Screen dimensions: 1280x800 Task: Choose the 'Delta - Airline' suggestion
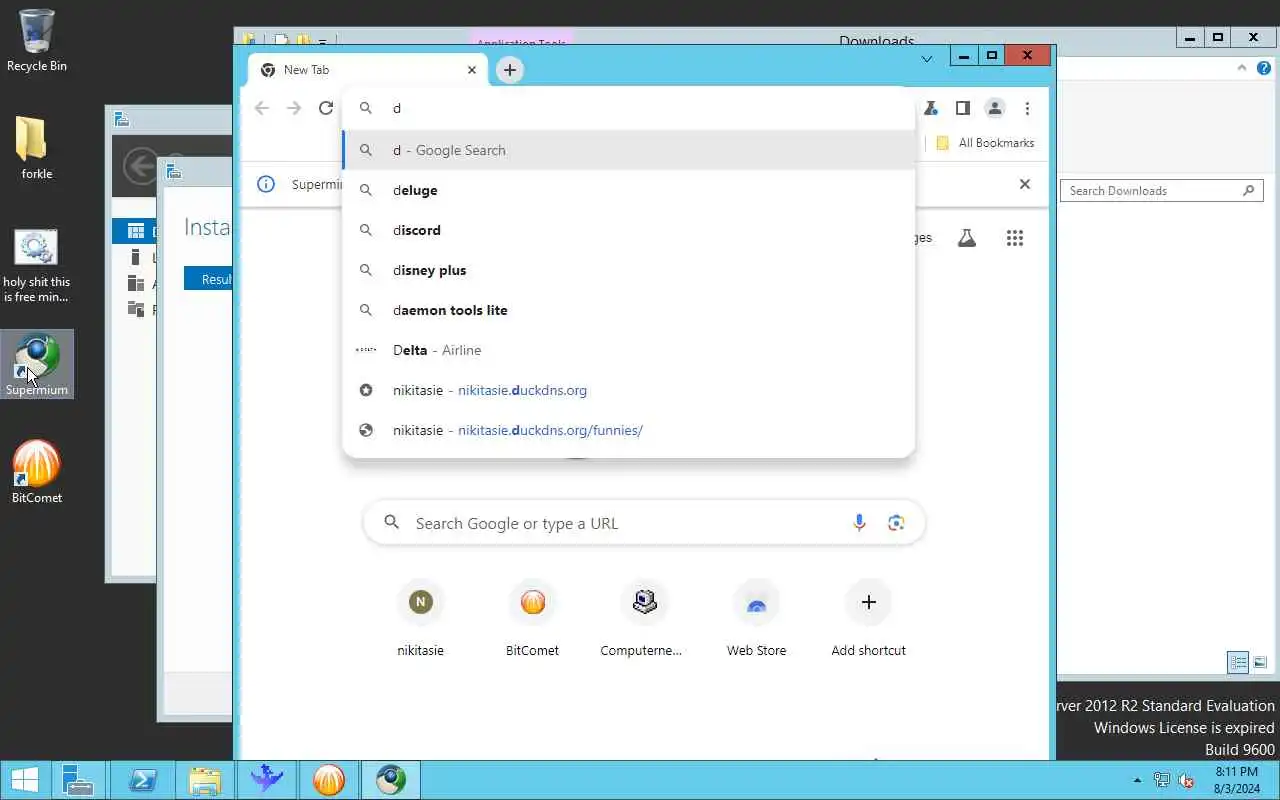[628, 350]
